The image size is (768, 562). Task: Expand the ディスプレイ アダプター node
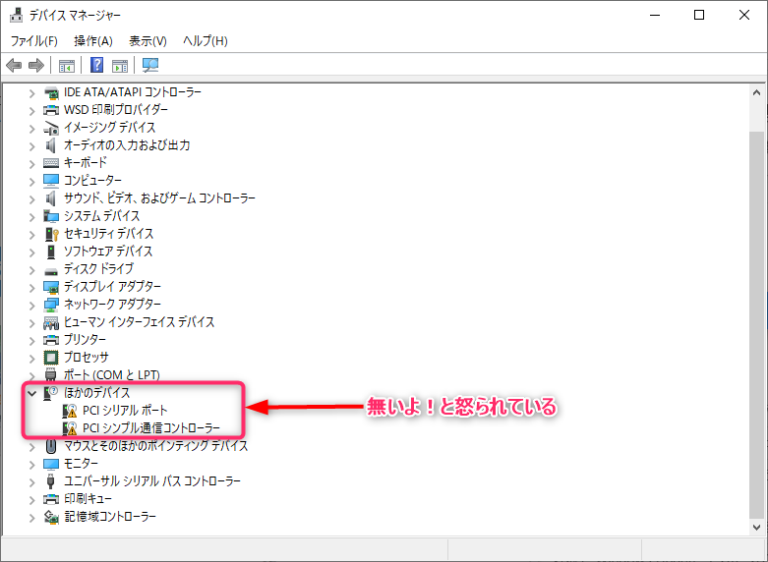32,287
